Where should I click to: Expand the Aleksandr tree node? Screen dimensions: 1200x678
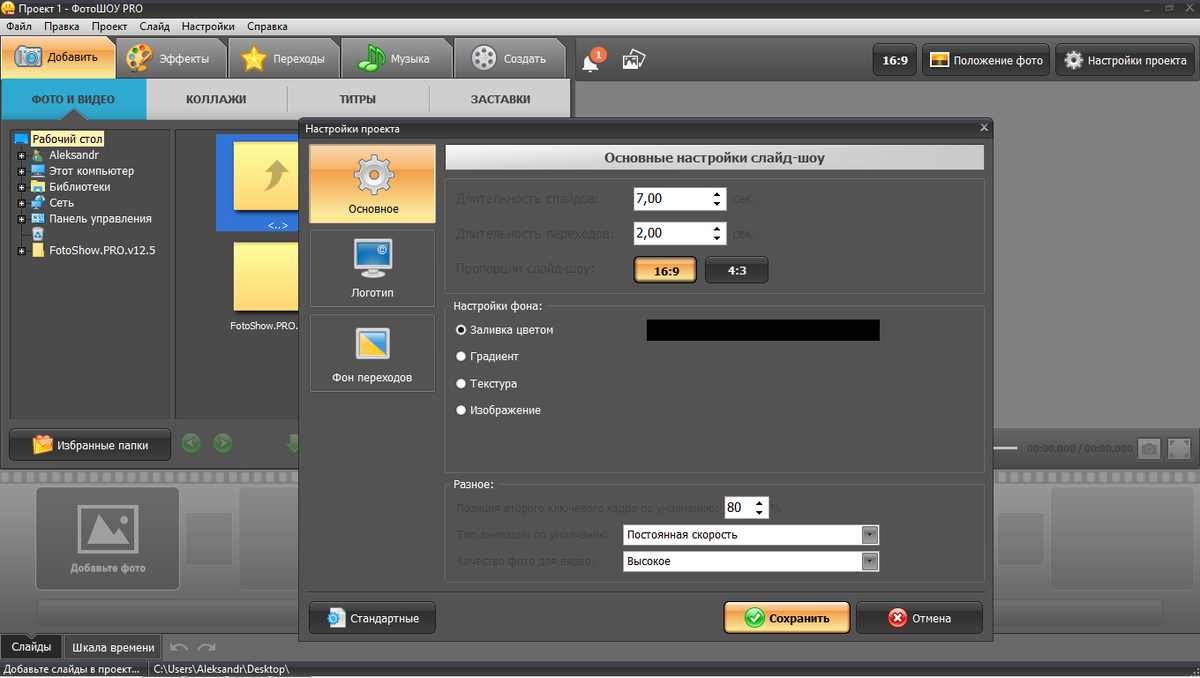click(x=20, y=155)
